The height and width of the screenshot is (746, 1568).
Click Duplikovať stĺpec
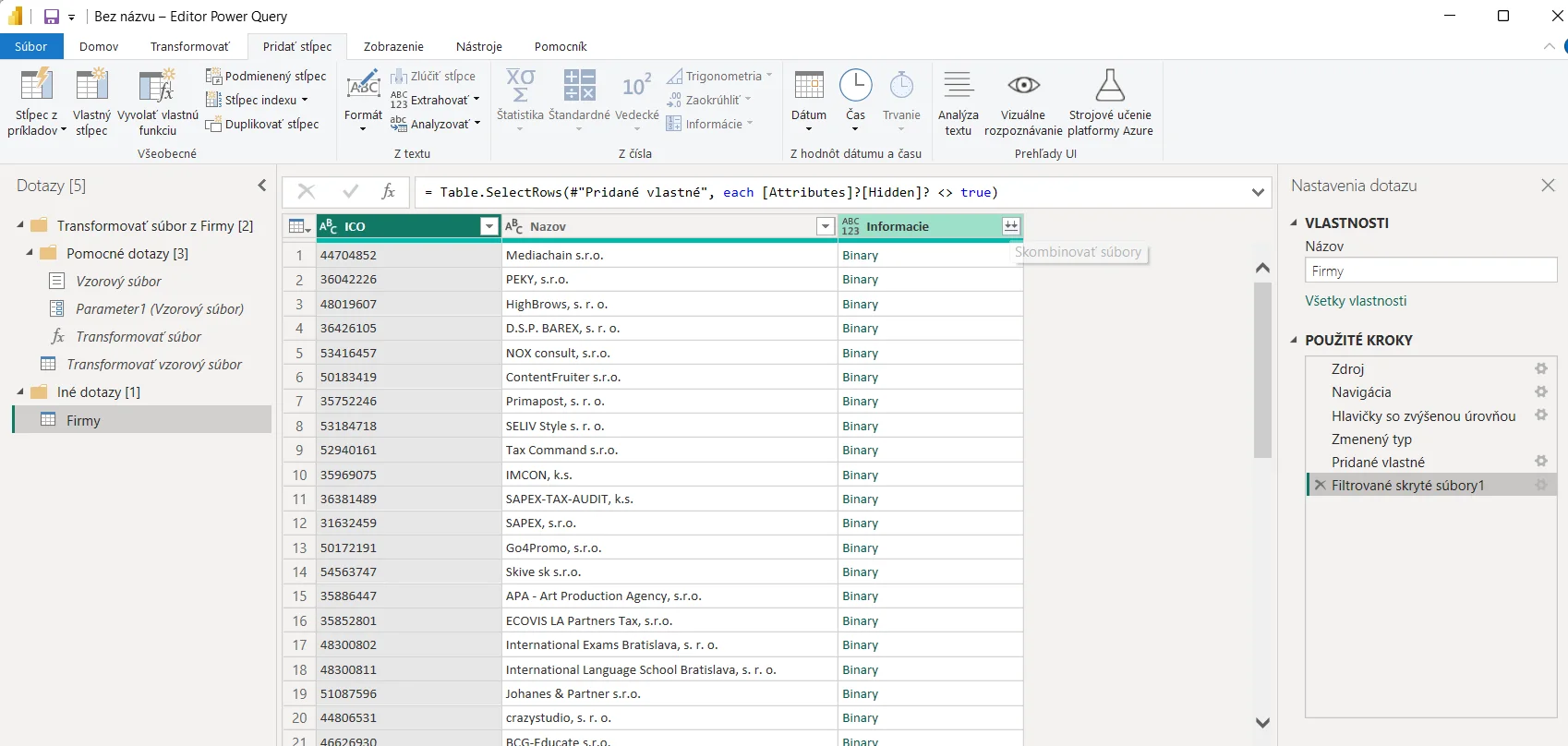[x=263, y=124]
